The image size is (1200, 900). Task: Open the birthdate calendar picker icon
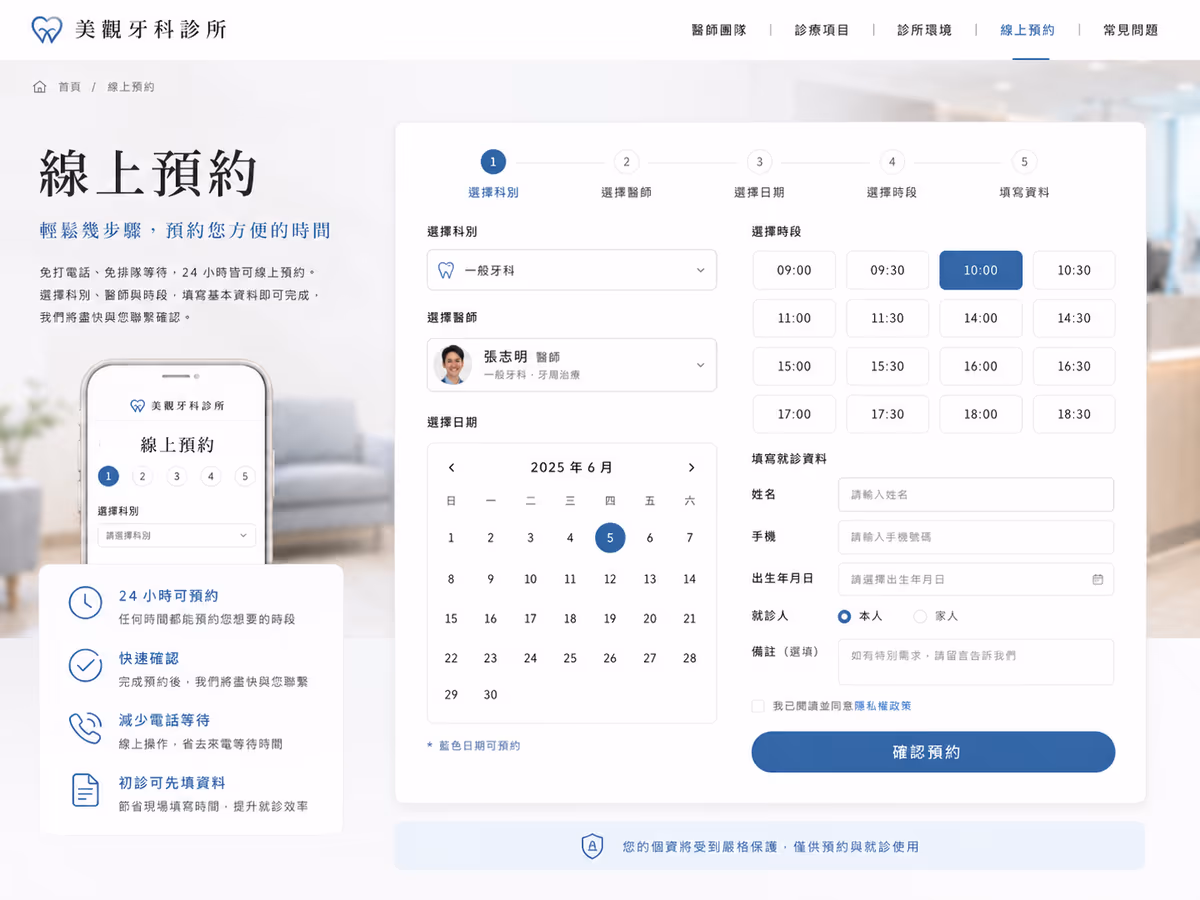coord(1097,579)
